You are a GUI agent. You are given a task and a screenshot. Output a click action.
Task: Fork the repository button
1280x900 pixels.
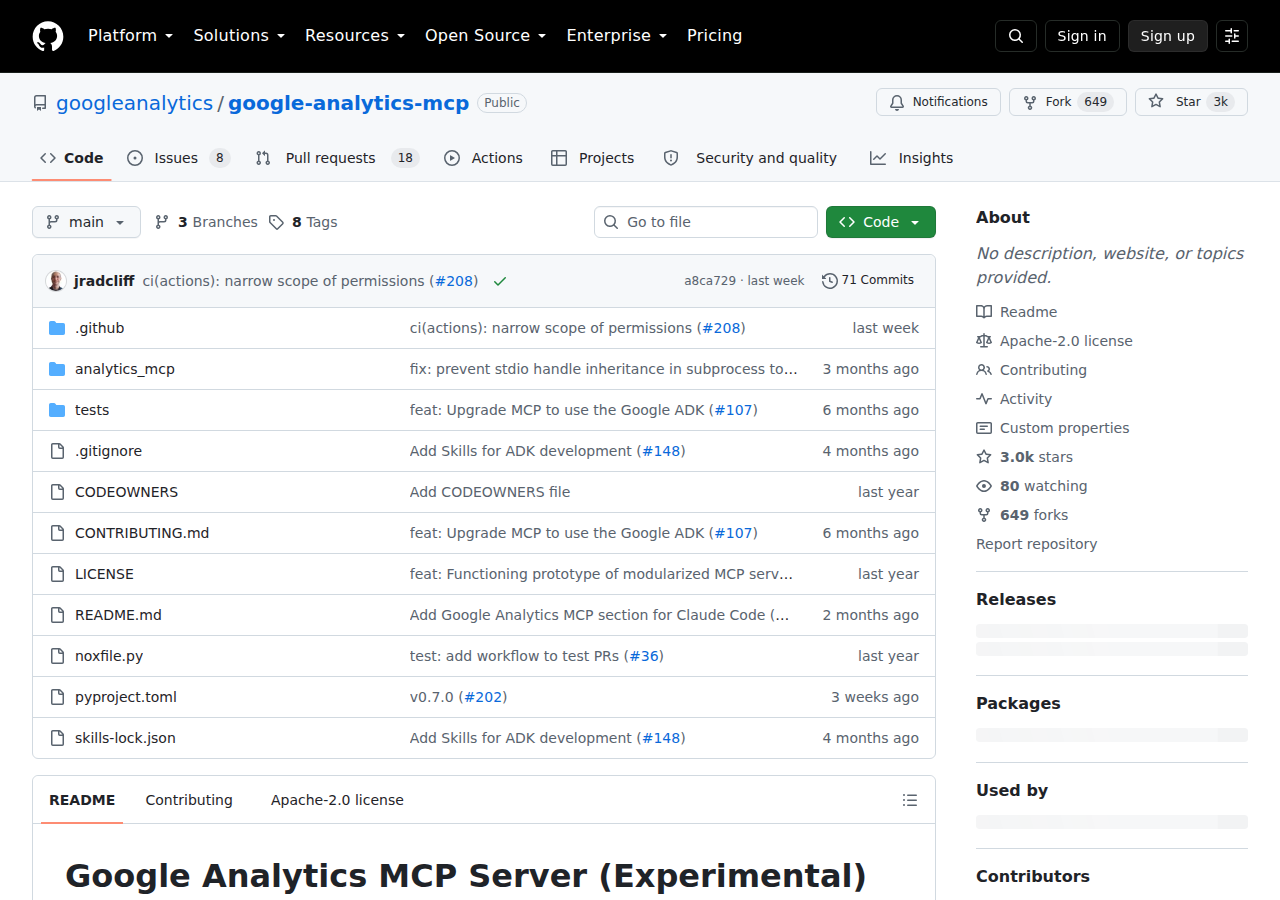pyautogui.click(x=1068, y=102)
